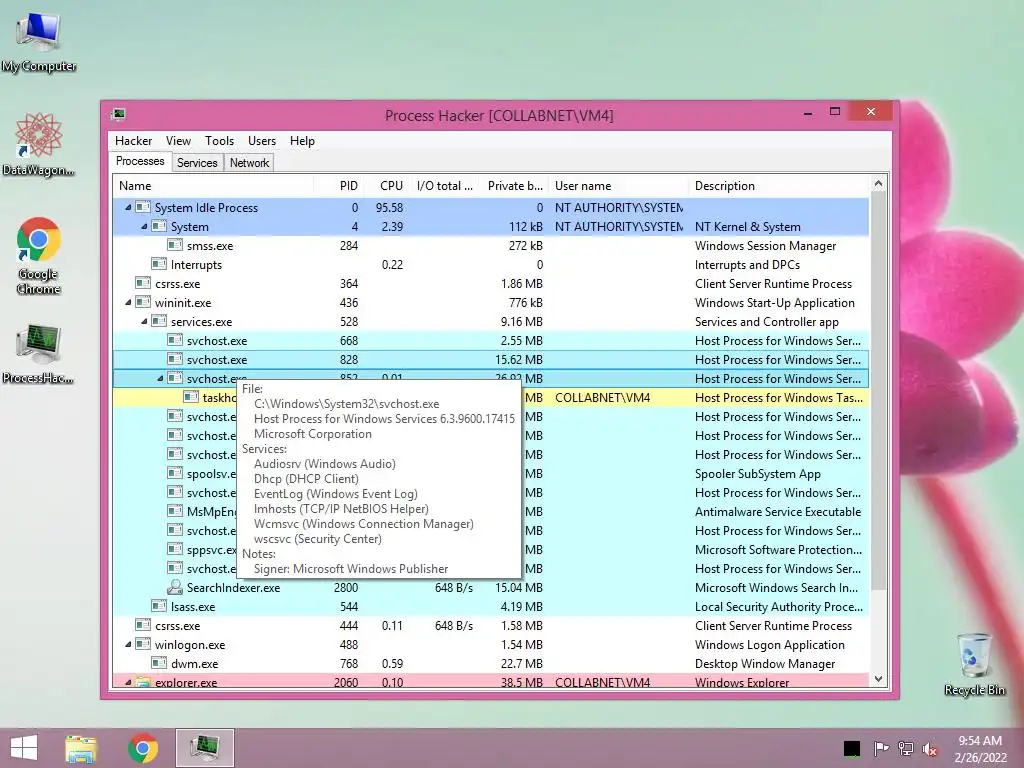Click the Interrupts process icon
Viewport: 1024px width, 768px height.
(159, 264)
